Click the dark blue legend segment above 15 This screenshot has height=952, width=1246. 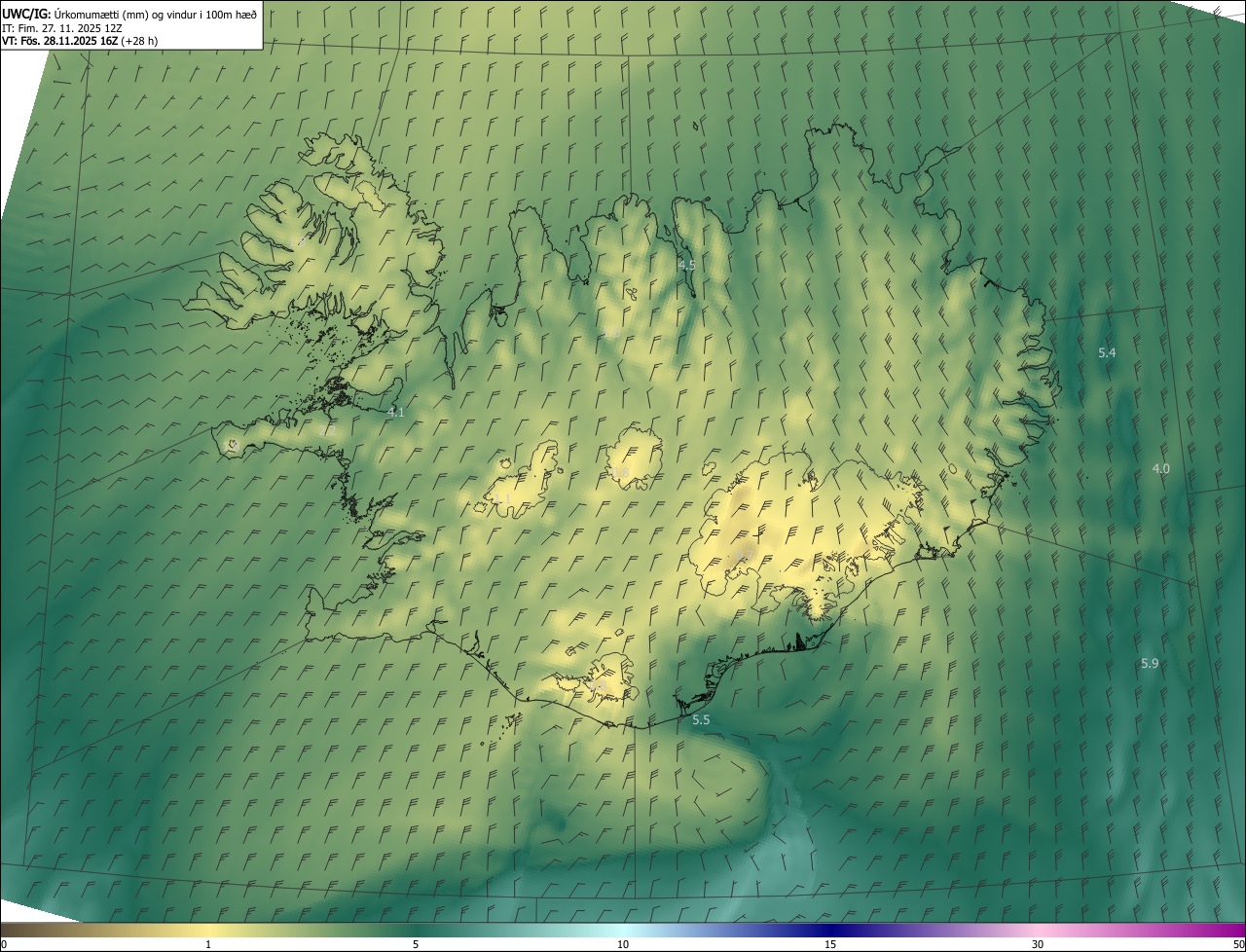click(830, 930)
